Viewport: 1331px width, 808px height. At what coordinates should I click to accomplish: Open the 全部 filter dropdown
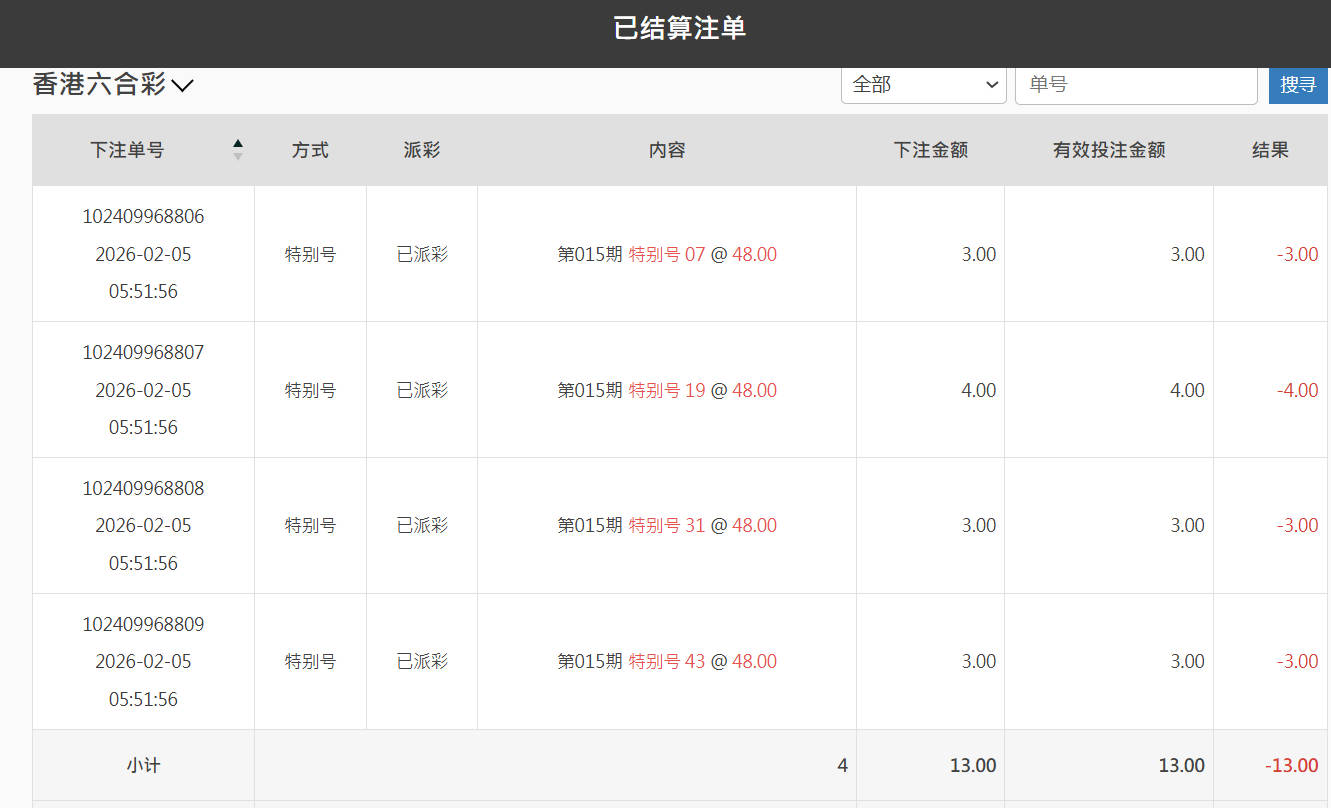[923, 85]
